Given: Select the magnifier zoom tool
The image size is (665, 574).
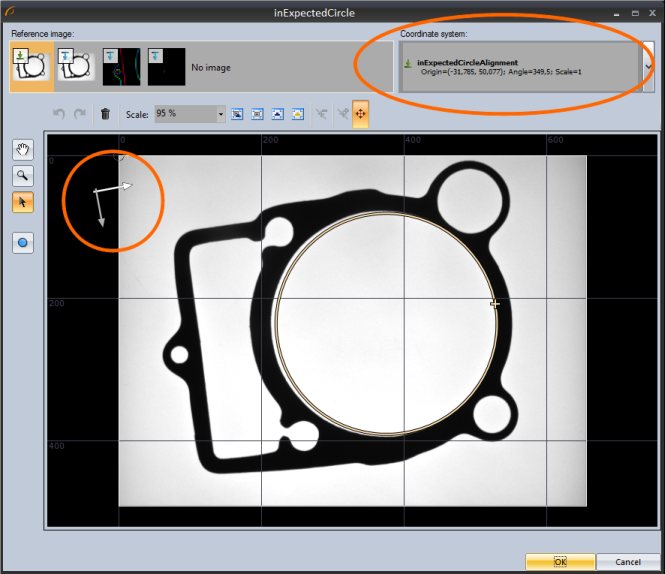Looking at the screenshot, I should (22, 176).
